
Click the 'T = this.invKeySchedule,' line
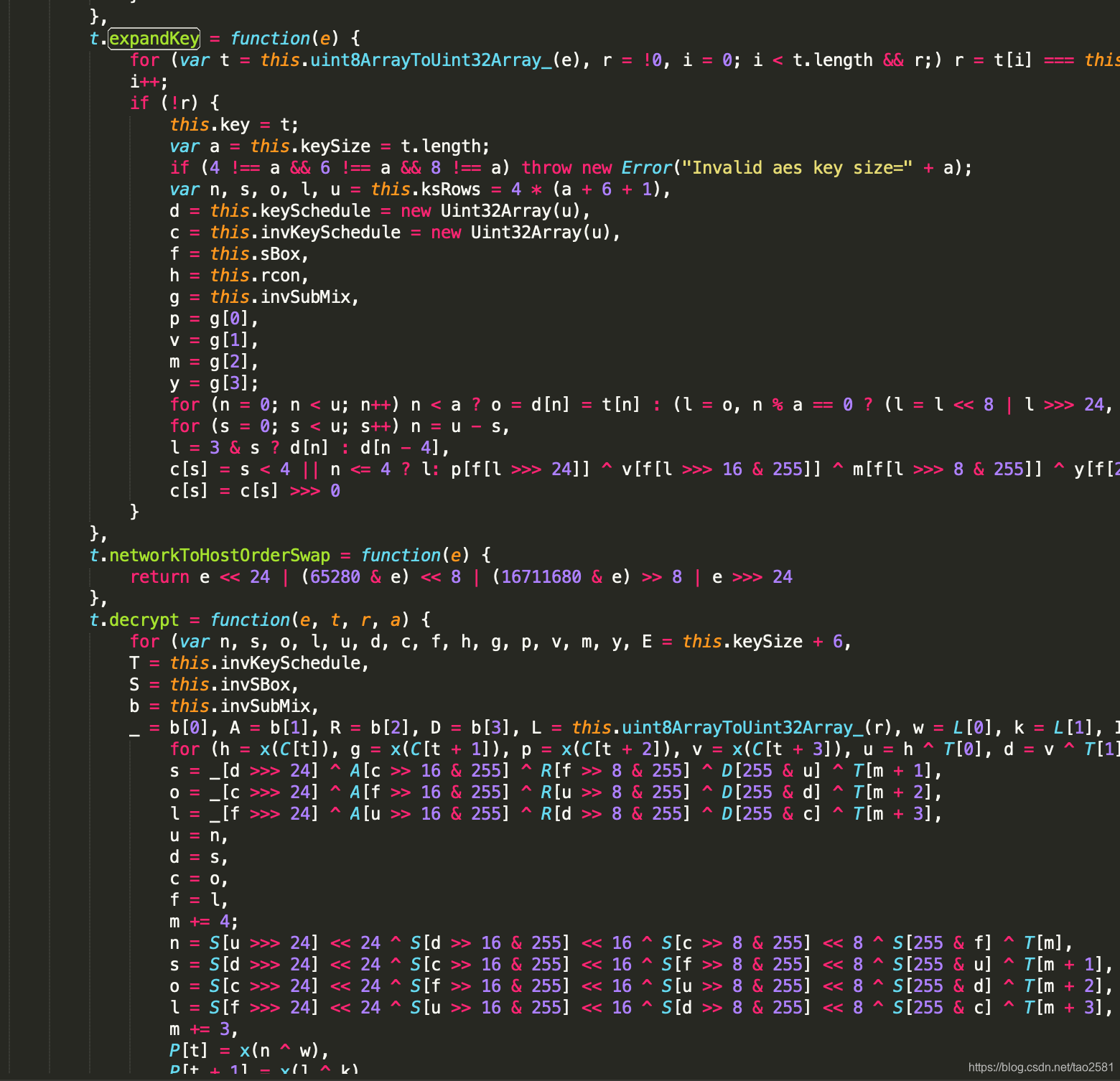click(250, 663)
